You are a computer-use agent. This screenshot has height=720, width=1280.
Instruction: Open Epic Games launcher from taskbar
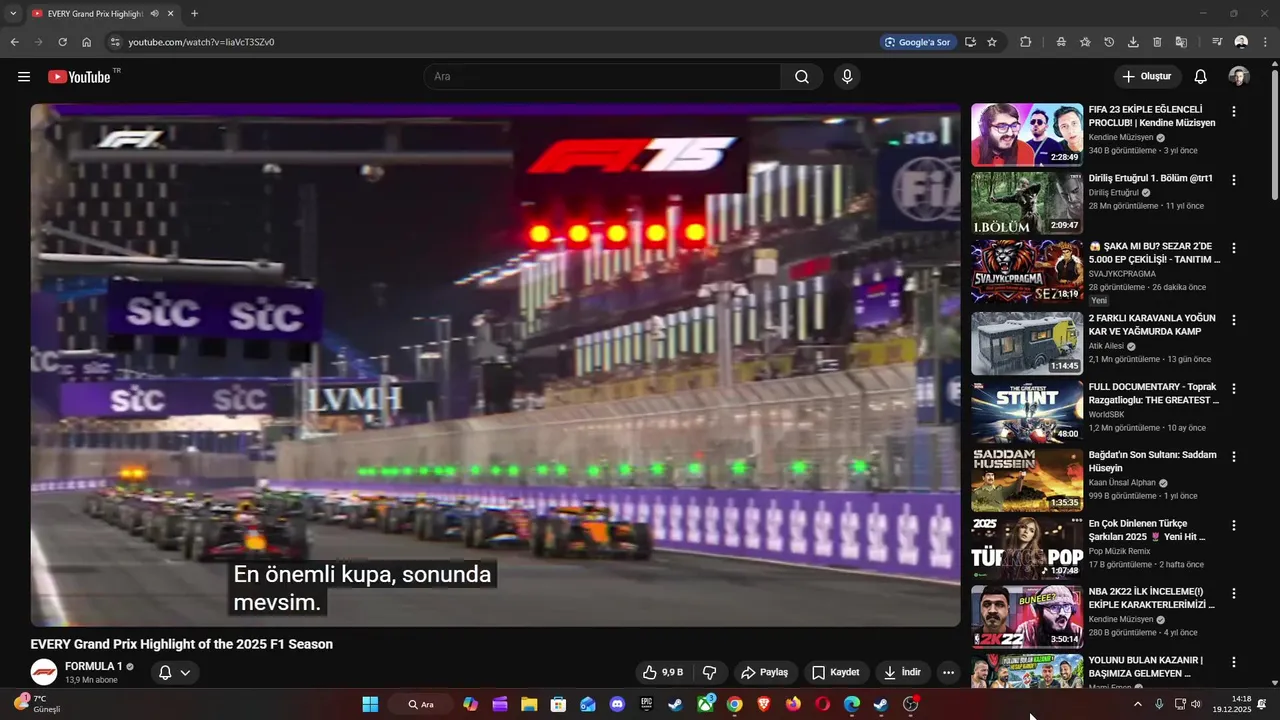click(x=647, y=704)
